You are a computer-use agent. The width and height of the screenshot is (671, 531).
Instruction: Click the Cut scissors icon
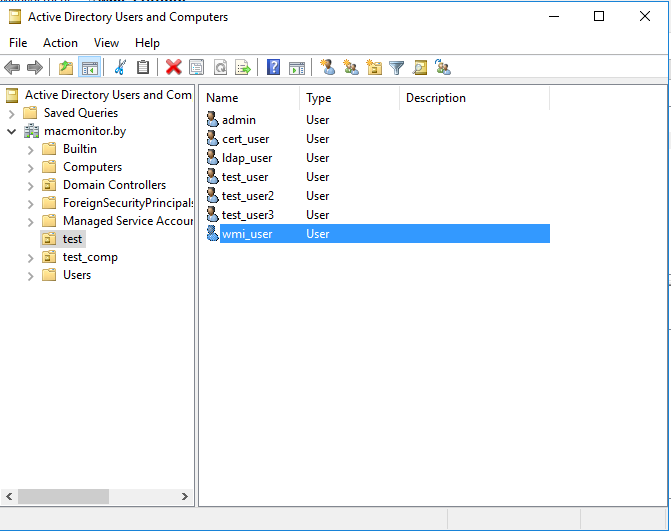120,67
